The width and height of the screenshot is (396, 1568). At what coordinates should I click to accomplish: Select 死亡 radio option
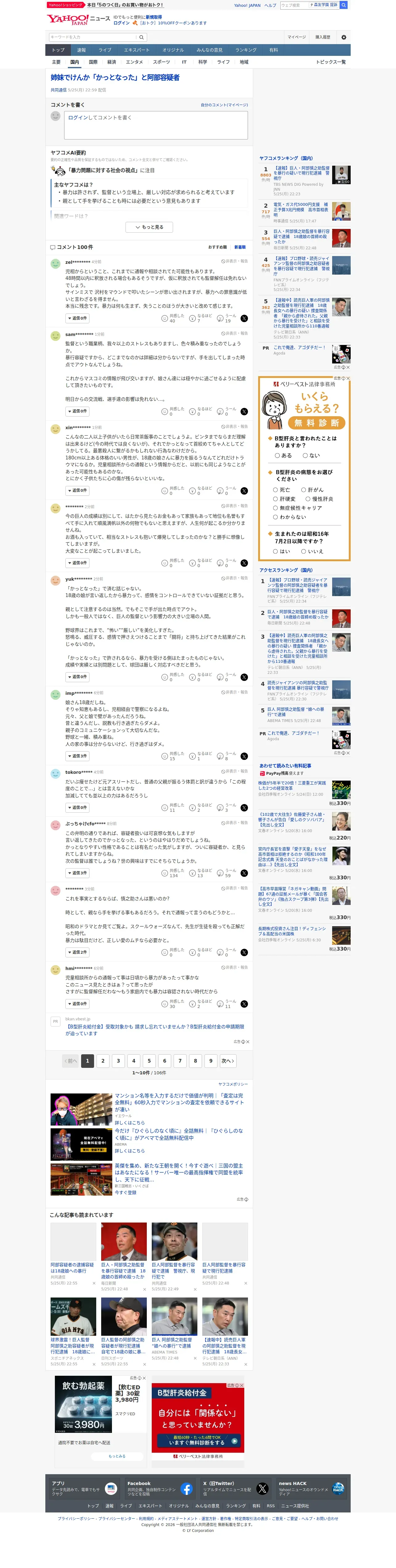coord(282,489)
